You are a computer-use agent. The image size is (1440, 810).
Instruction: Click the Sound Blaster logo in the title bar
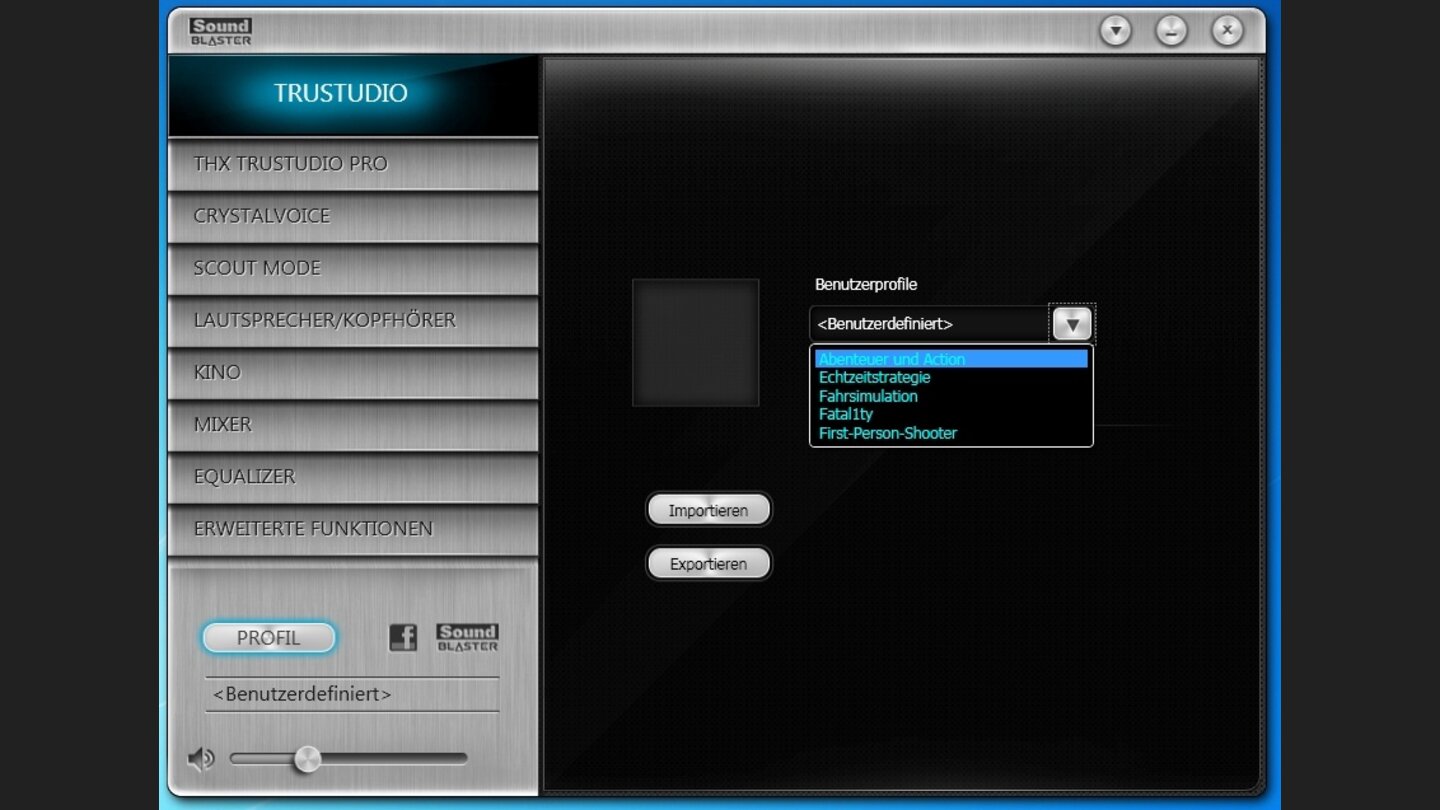coord(220,31)
